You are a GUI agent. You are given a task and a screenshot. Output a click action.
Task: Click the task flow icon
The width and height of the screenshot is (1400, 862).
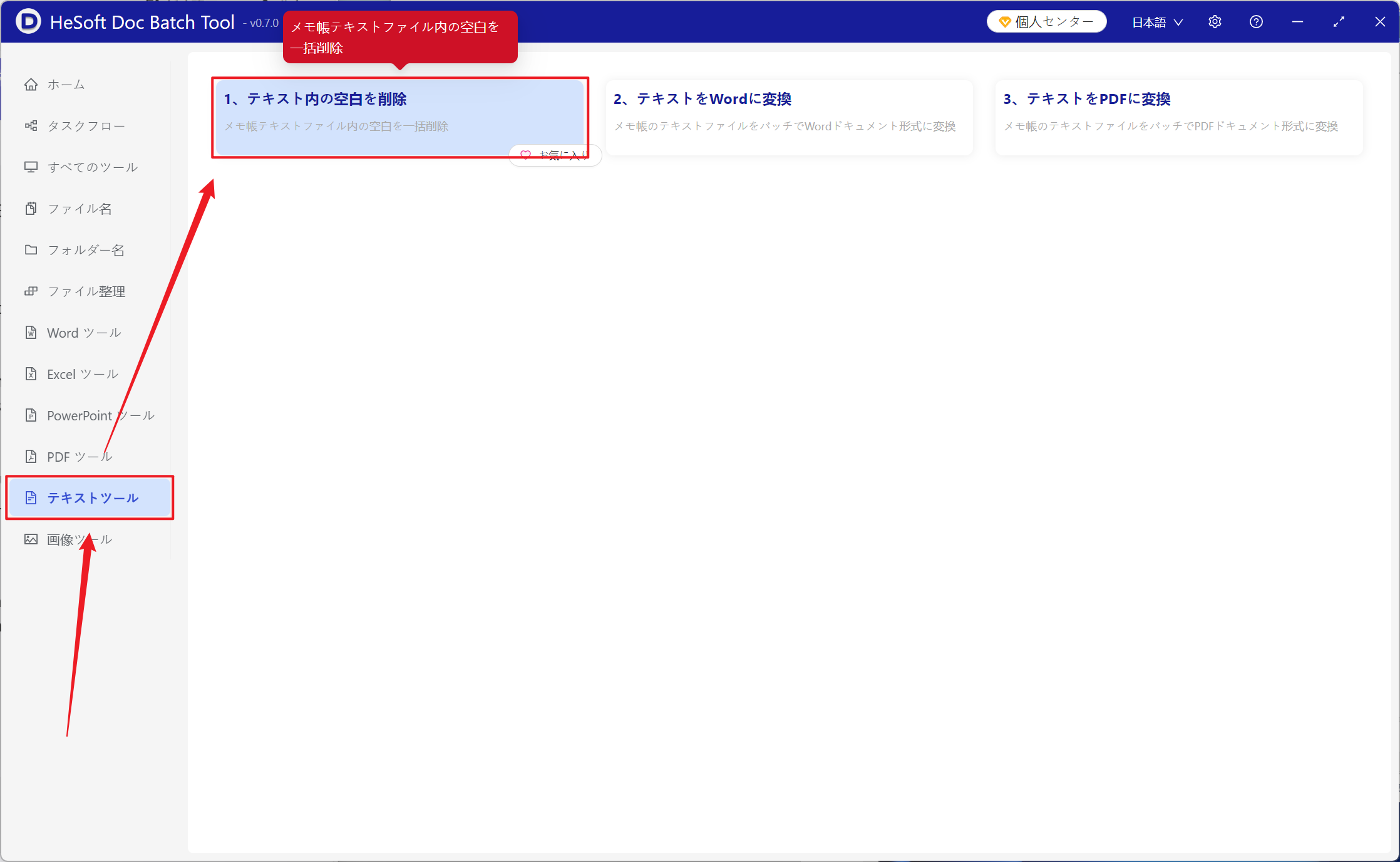(31, 126)
